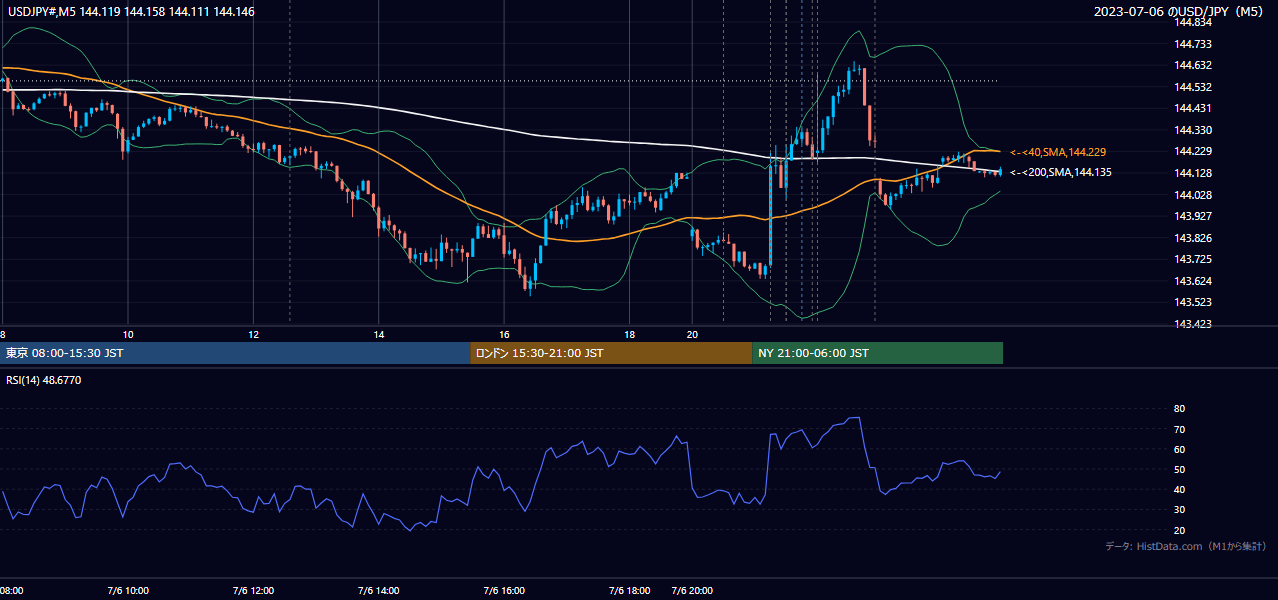
Task: Select the 東京 08:00-15:30 JST session bar
Action: pos(235,353)
